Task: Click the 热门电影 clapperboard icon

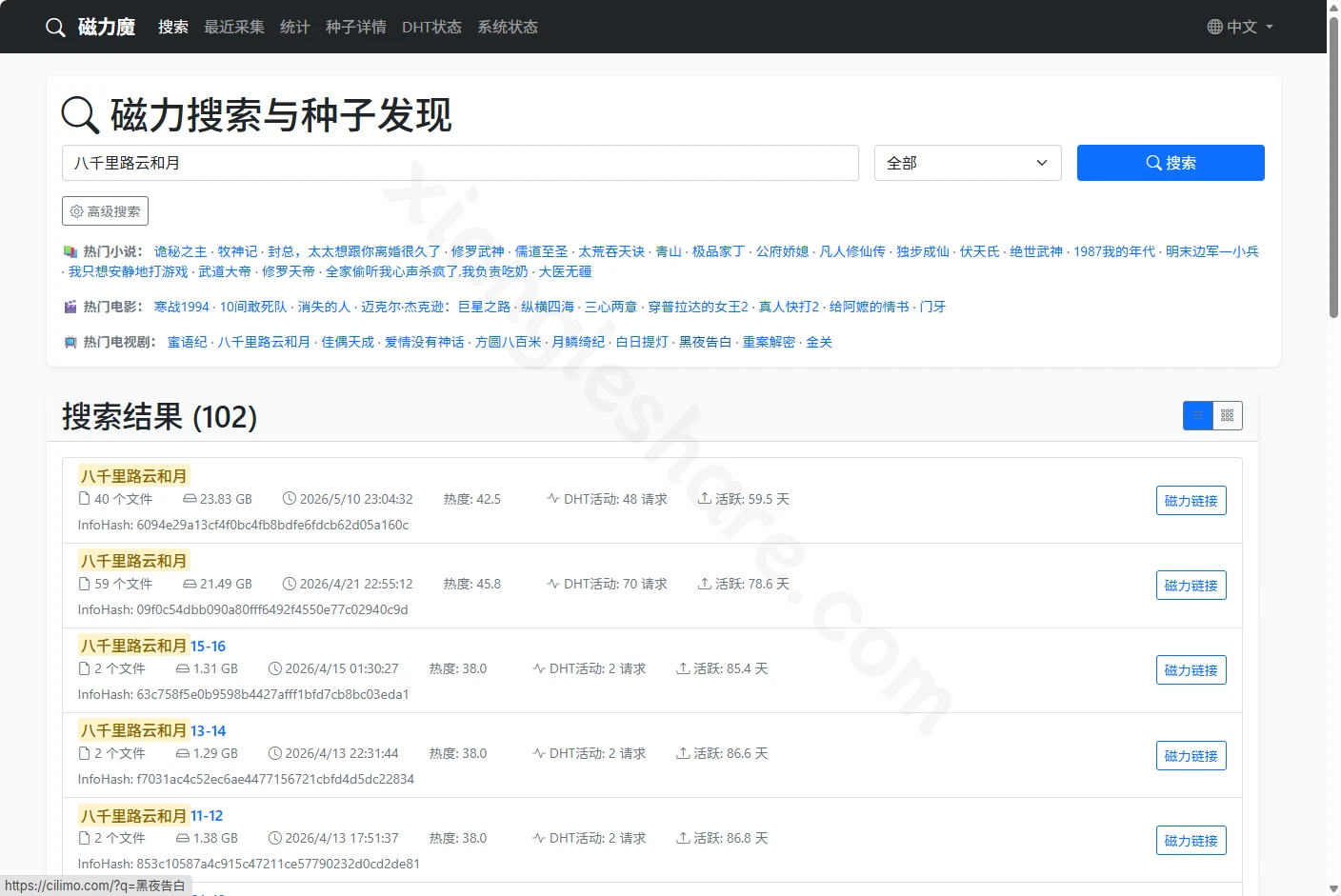Action: point(70,307)
